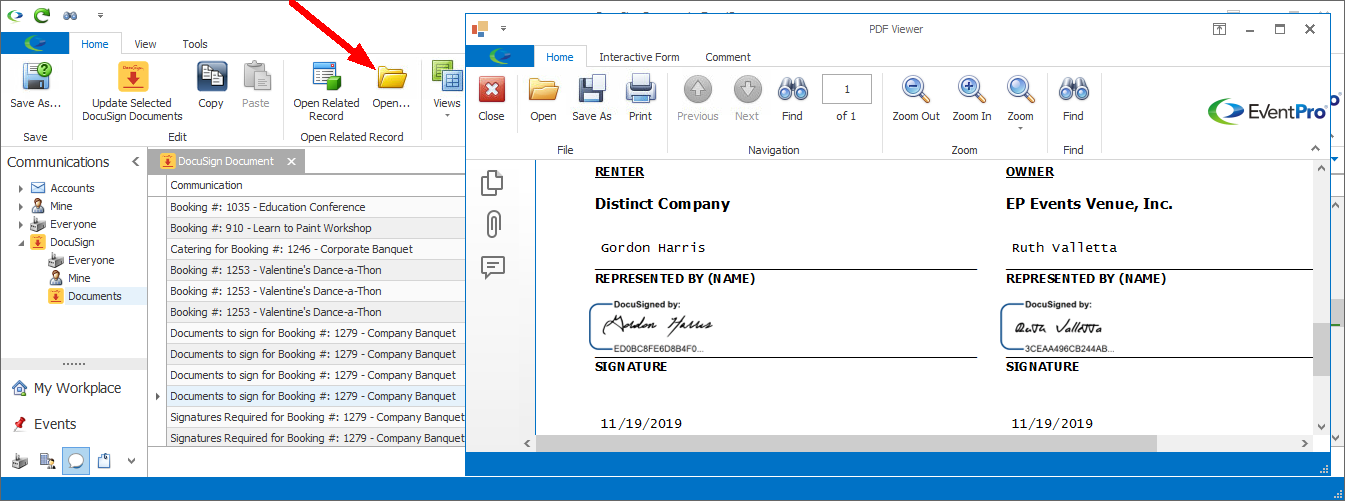Switch to the Comment tab

[x=728, y=57]
